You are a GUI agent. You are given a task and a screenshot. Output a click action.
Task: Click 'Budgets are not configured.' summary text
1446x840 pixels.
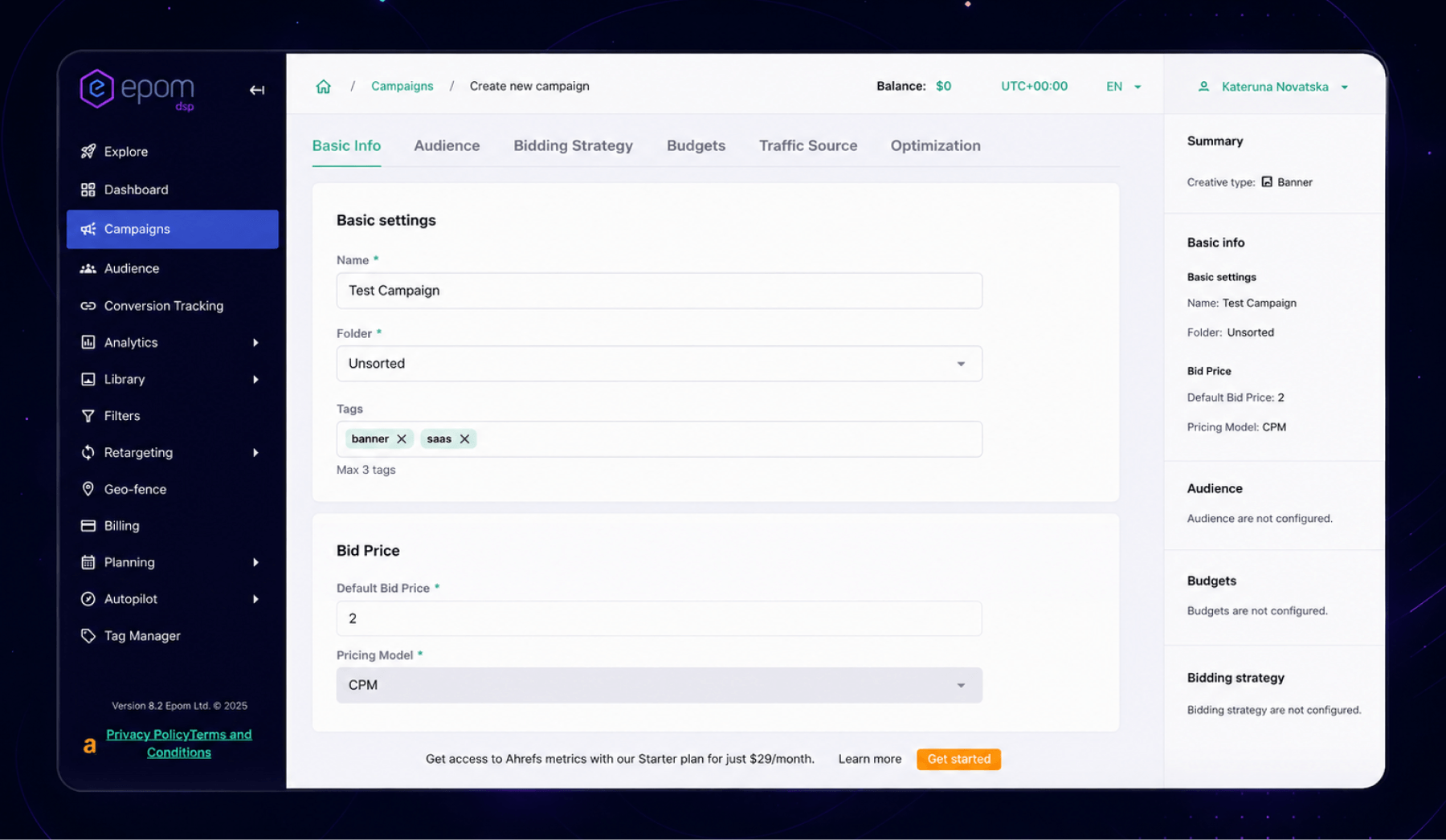(1257, 611)
